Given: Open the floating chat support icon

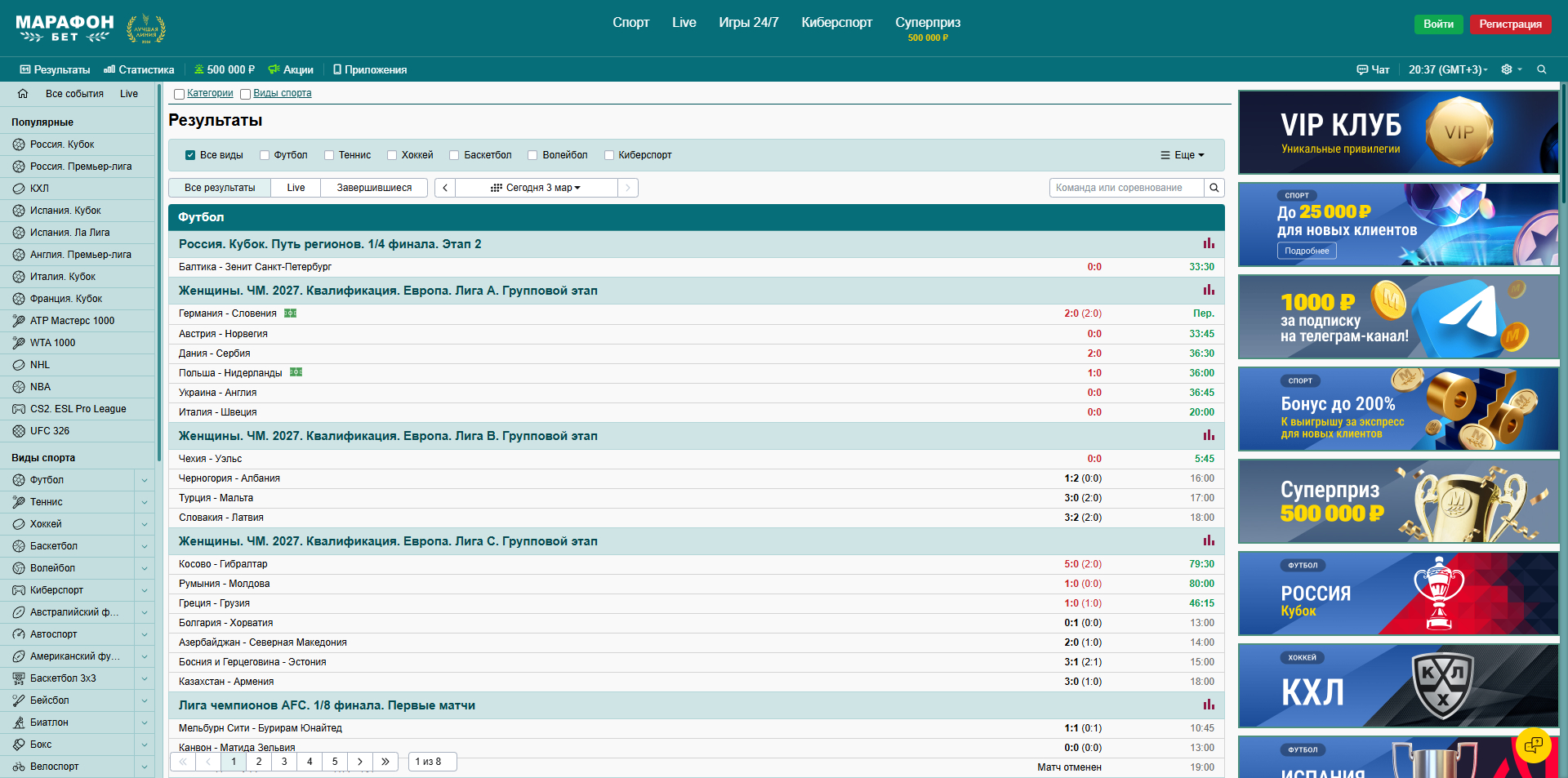Looking at the screenshot, I should pyautogui.click(x=1533, y=745).
